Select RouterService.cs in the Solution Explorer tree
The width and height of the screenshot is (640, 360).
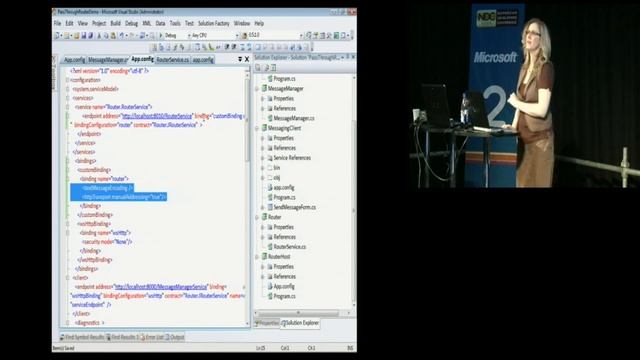tap(289, 247)
